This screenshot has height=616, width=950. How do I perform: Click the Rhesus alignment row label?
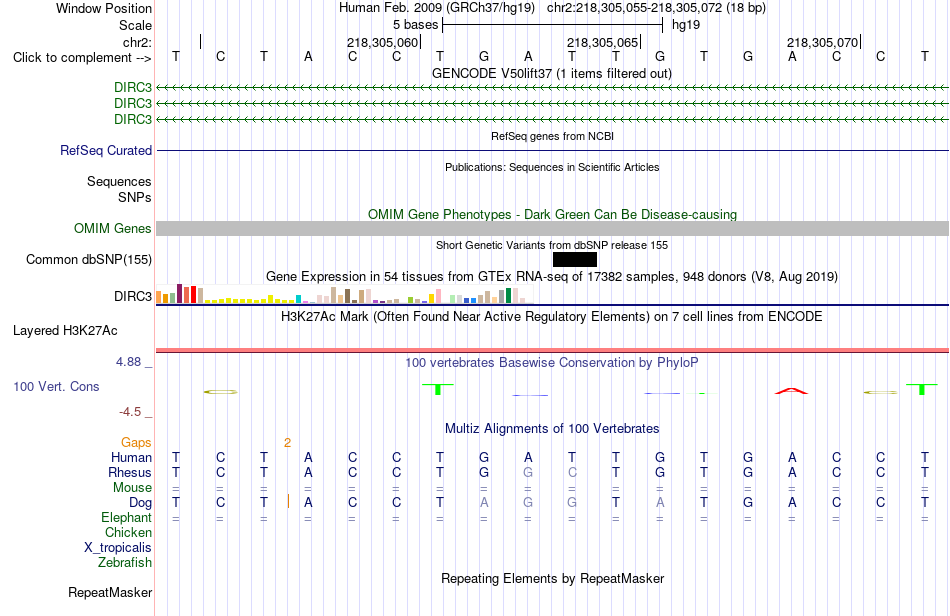tap(130, 472)
